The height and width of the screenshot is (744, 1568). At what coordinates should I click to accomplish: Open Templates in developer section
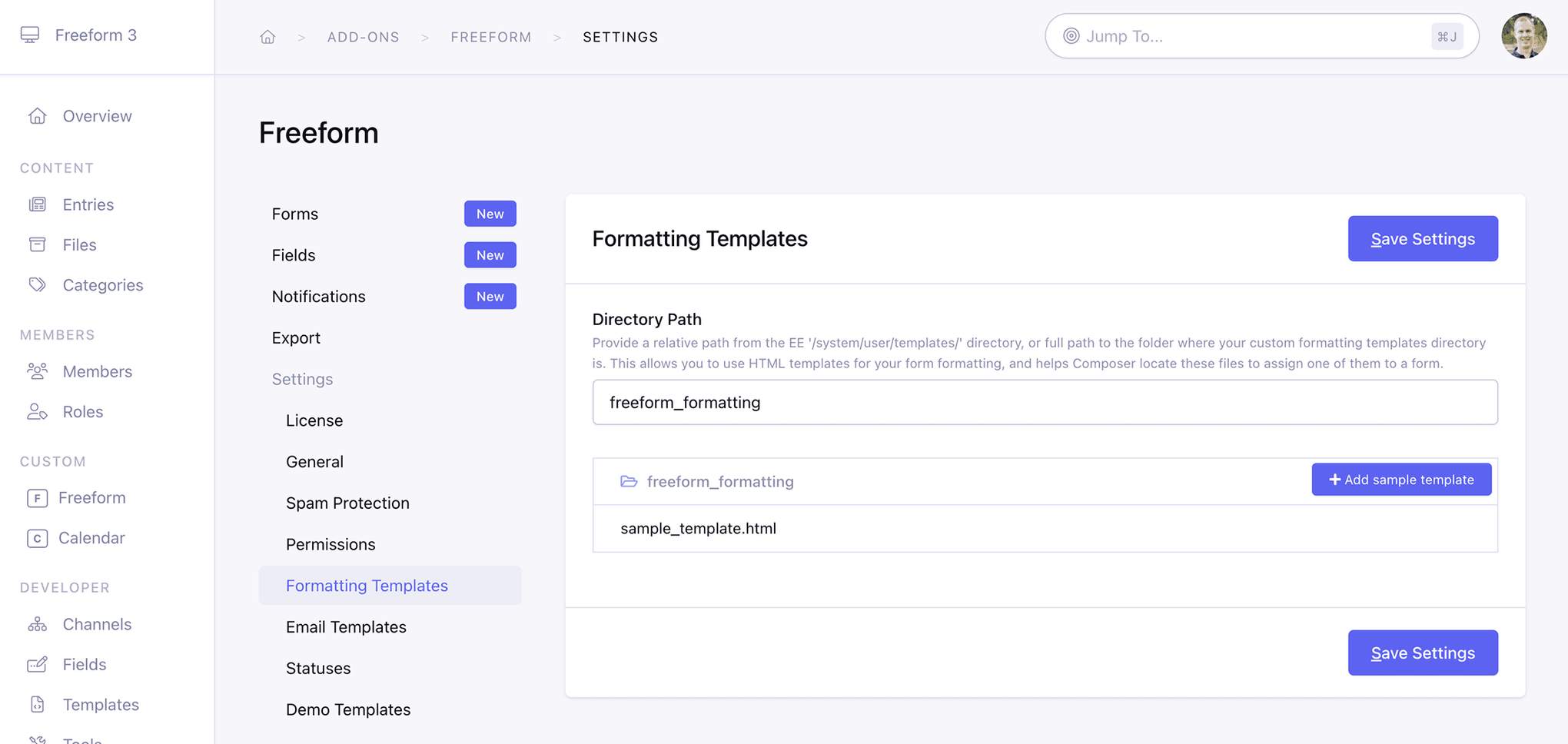point(101,705)
